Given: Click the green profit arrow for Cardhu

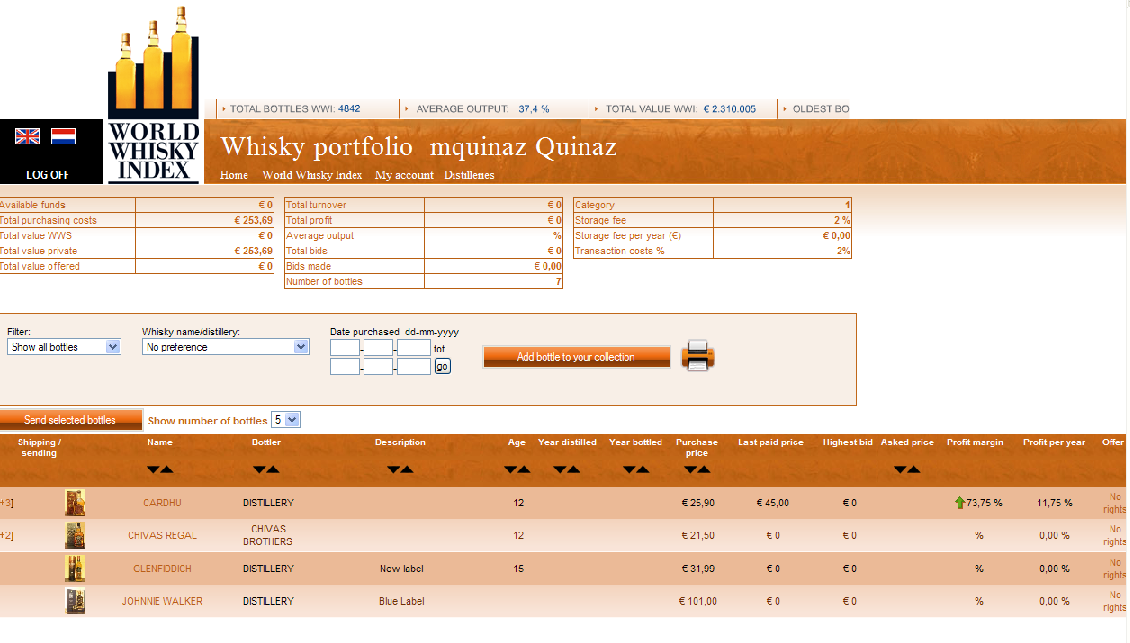Looking at the screenshot, I should pyautogui.click(x=960, y=502).
